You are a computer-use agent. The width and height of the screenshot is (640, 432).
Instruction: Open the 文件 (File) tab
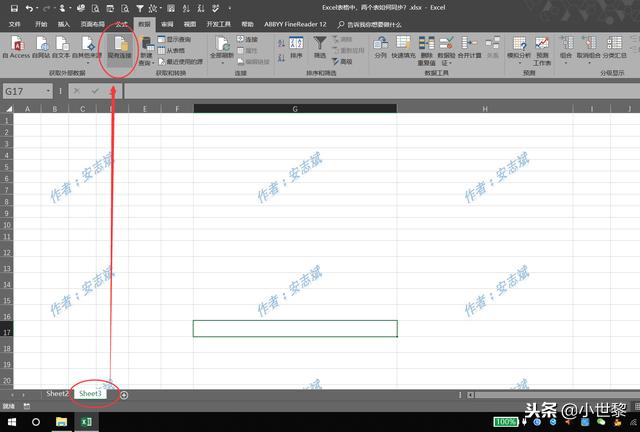point(15,24)
